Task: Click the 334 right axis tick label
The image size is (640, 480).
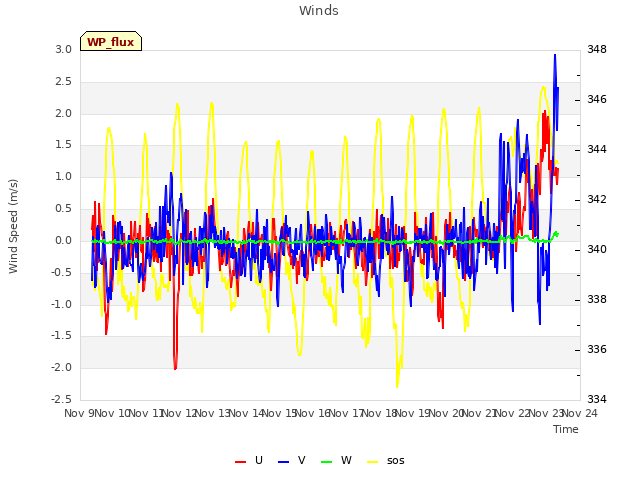Action: [597, 399]
